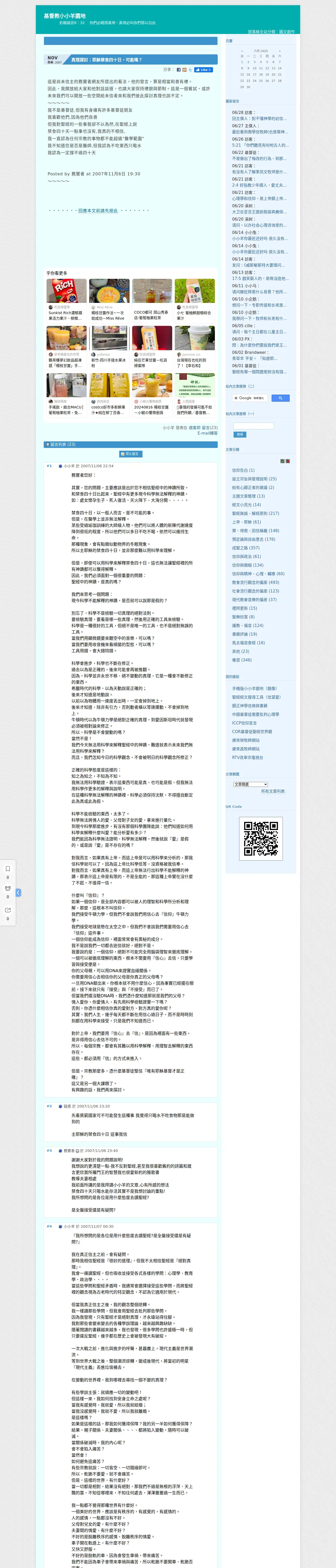Share post via the Plurk icon
336x1568 pixels.
click(185, 70)
